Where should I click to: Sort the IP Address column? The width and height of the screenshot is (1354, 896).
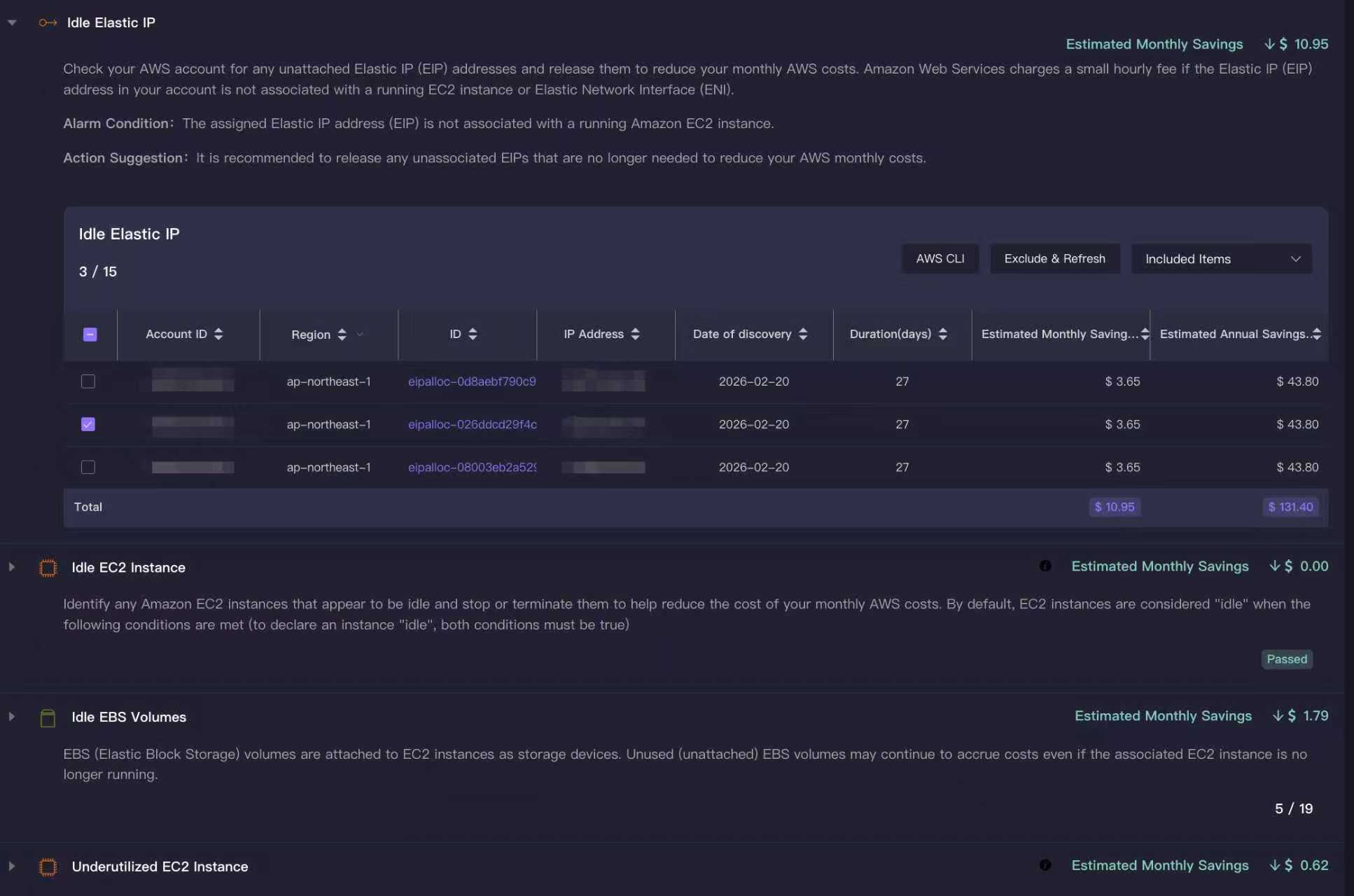pyautogui.click(x=634, y=334)
